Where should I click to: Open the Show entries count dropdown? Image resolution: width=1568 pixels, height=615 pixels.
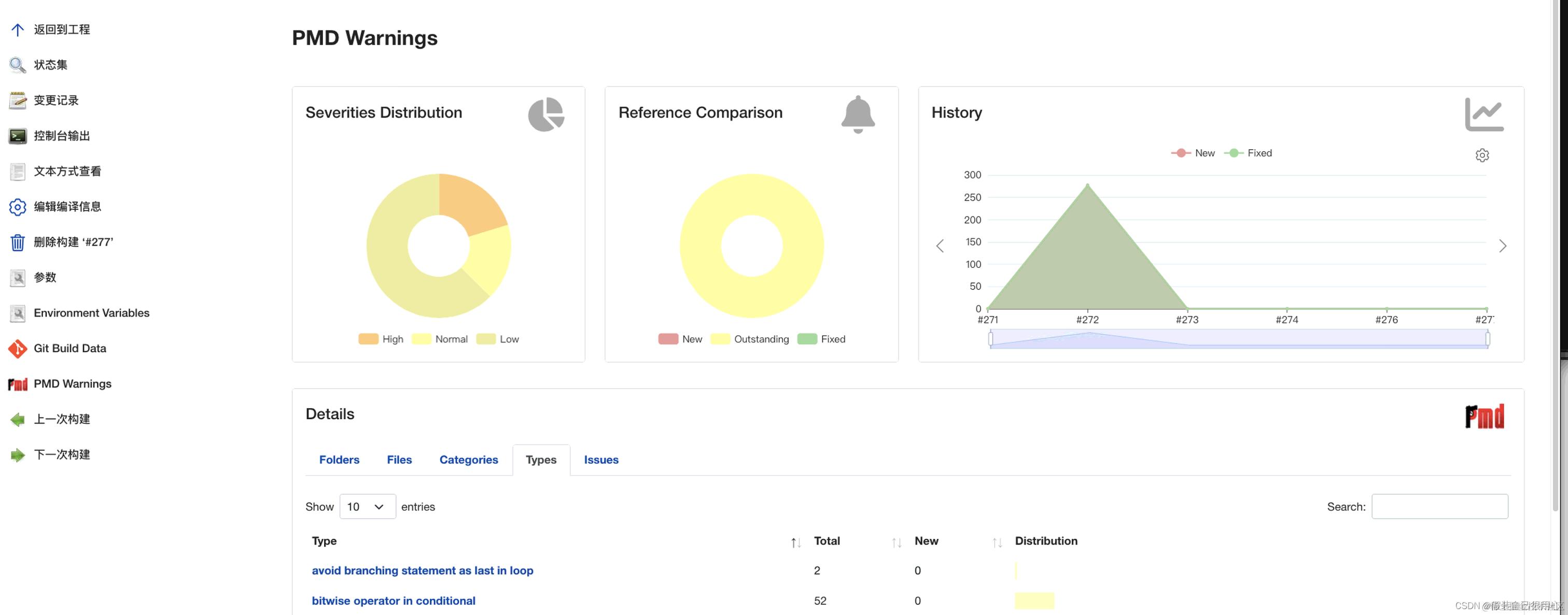(367, 507)
